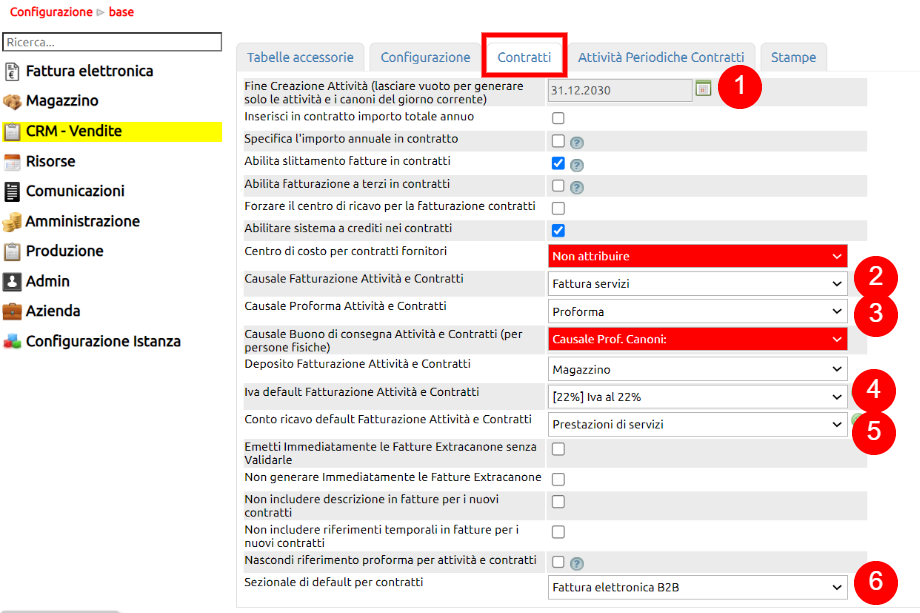Open Configurazione Istanza section
Viewport: 920px width, 613px height.
click(x=103, y=341)
